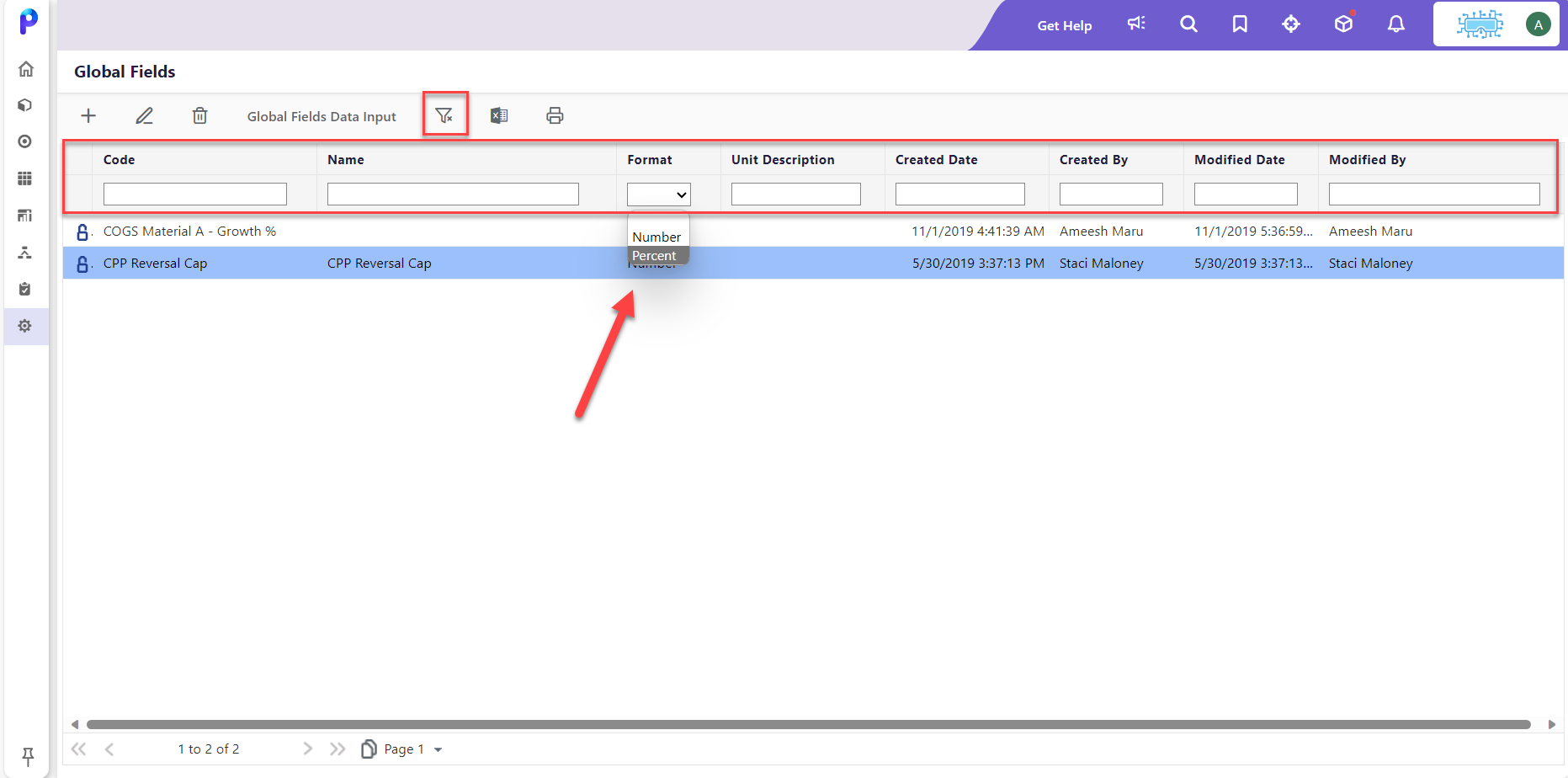Open bookmarks icon in header
The height and width of the screenshot is (778, 1568).
click(1240, 24)
